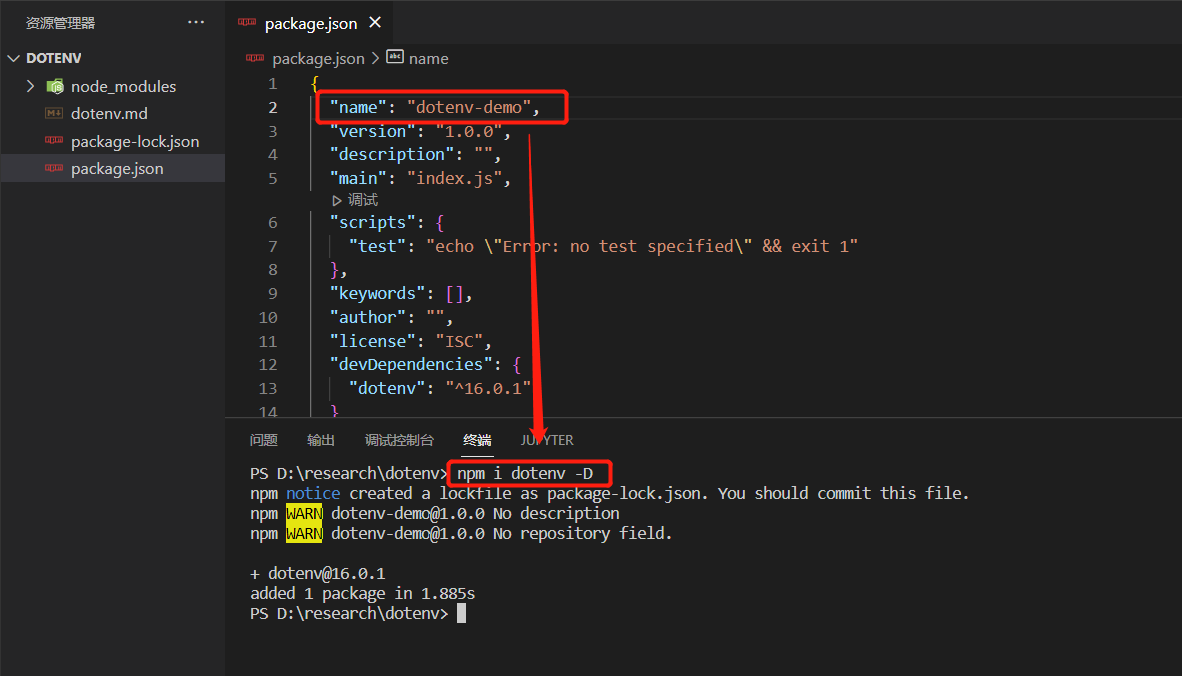
Task: Click package.json in the breadcrumb path
Action: [318, 59]
